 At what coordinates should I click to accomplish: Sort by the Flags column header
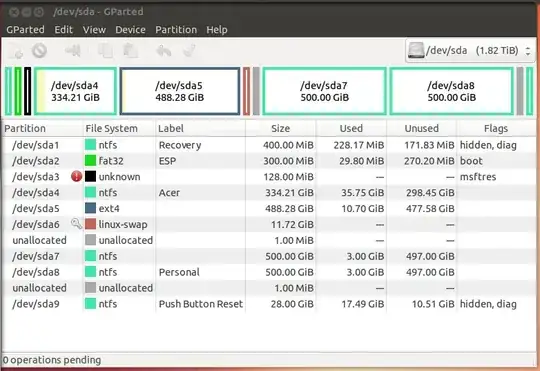click(x=496, y=128)
